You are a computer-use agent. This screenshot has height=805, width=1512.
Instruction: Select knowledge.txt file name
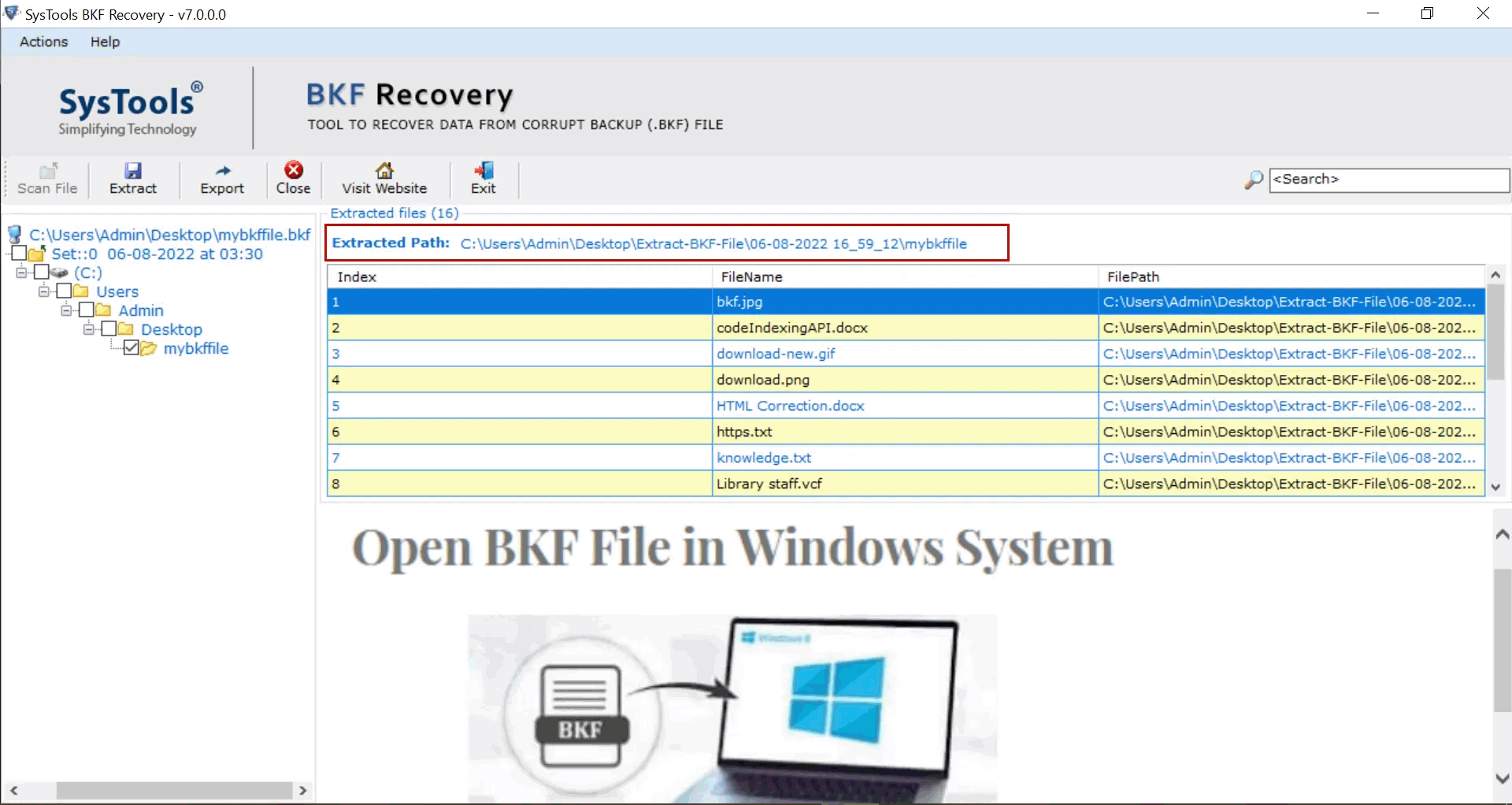tap(764, 458)
